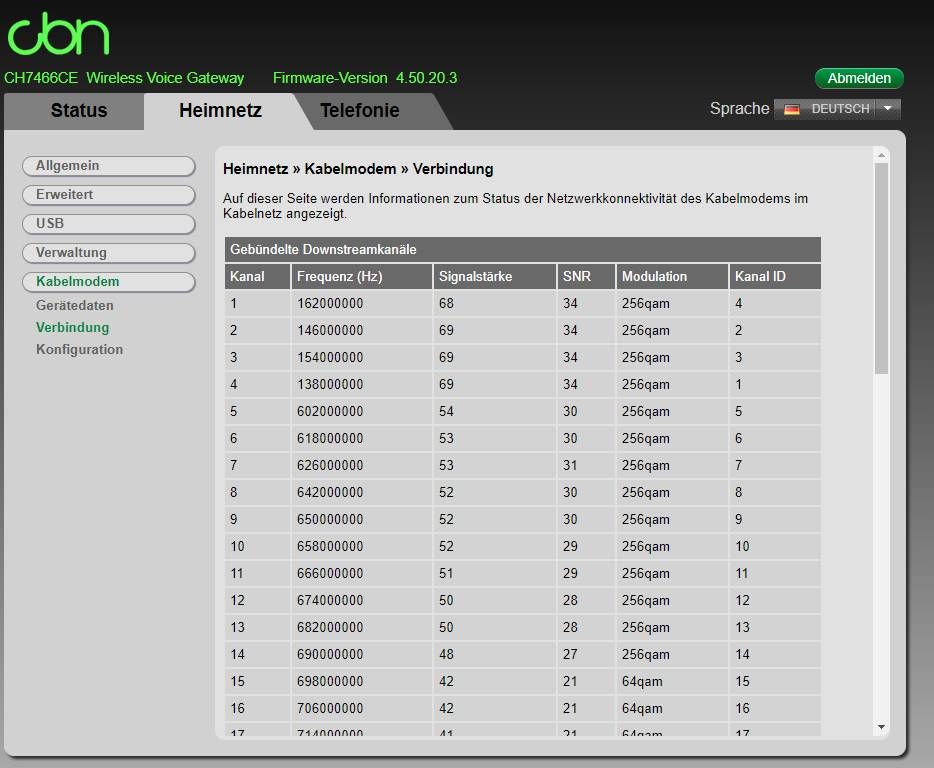Switch to the Heimnetz tab
Viewport: 934px width, 768px height.
220,110
